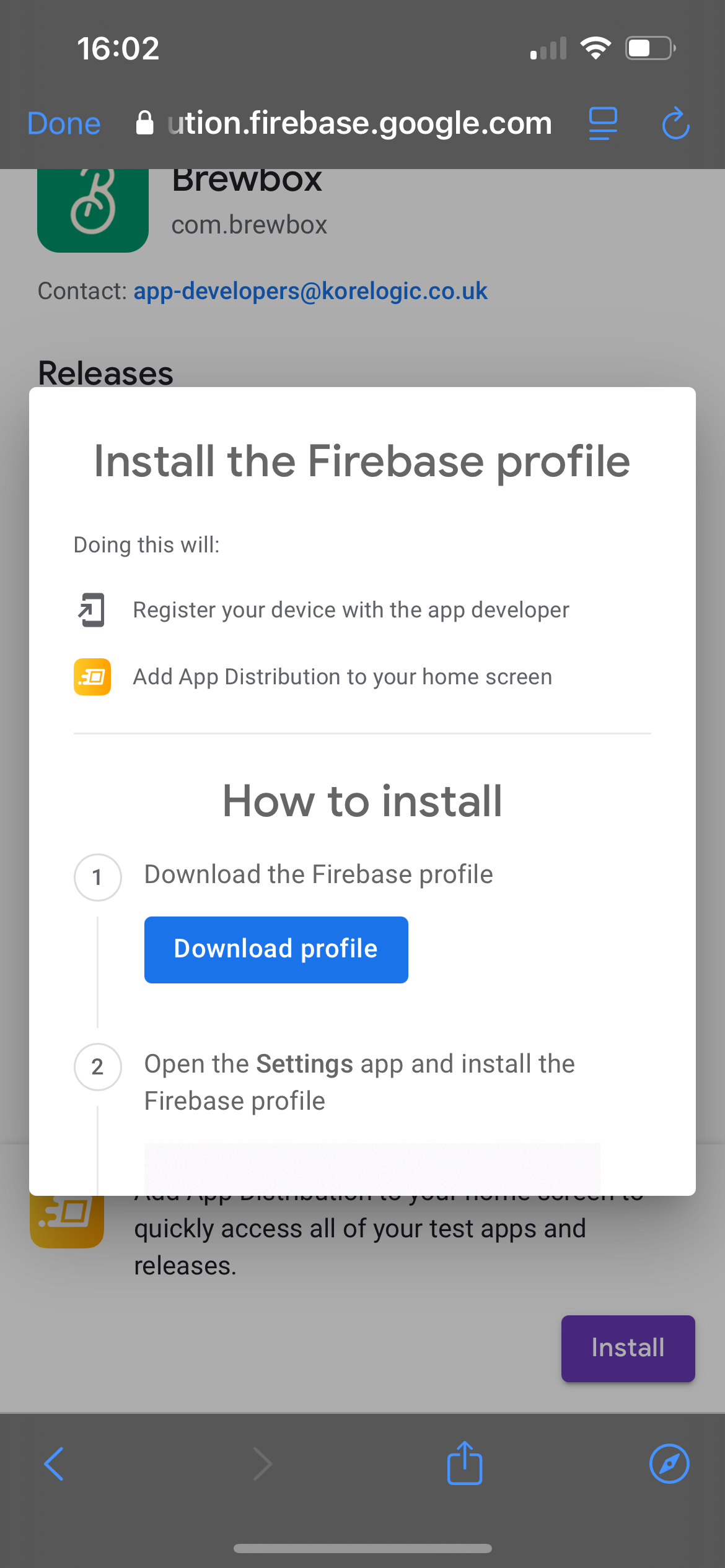Open in Safari compass icon
725x1568 pixels.
[x=669, y=1464]
